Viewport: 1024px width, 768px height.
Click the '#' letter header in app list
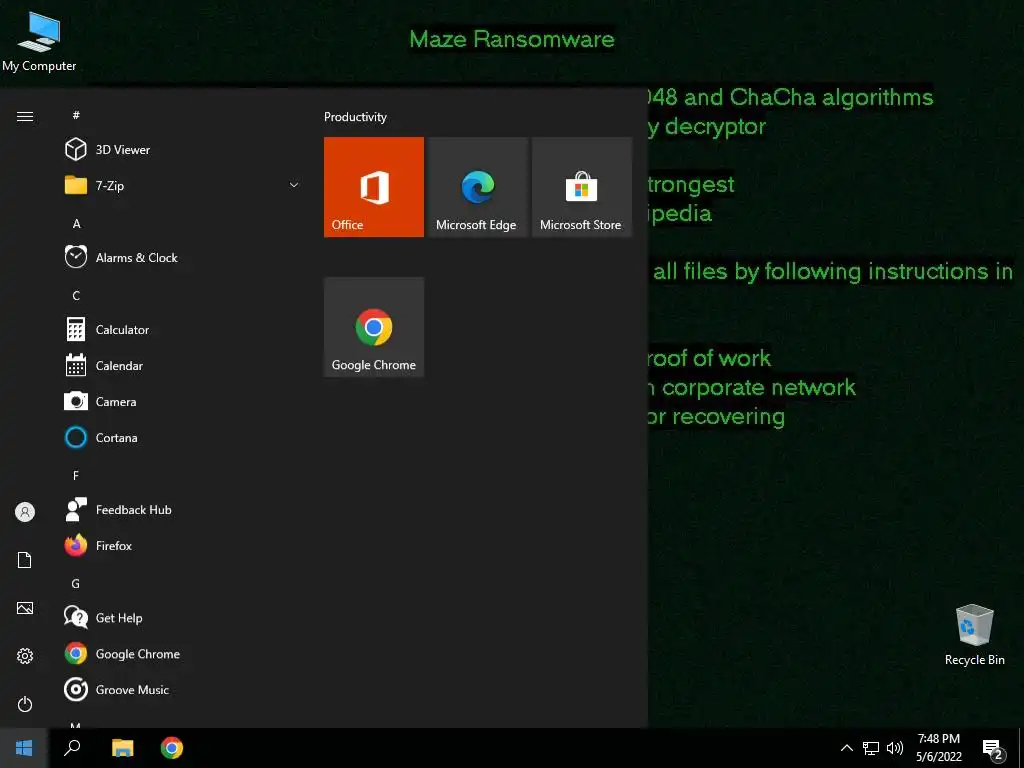point(76,115)
